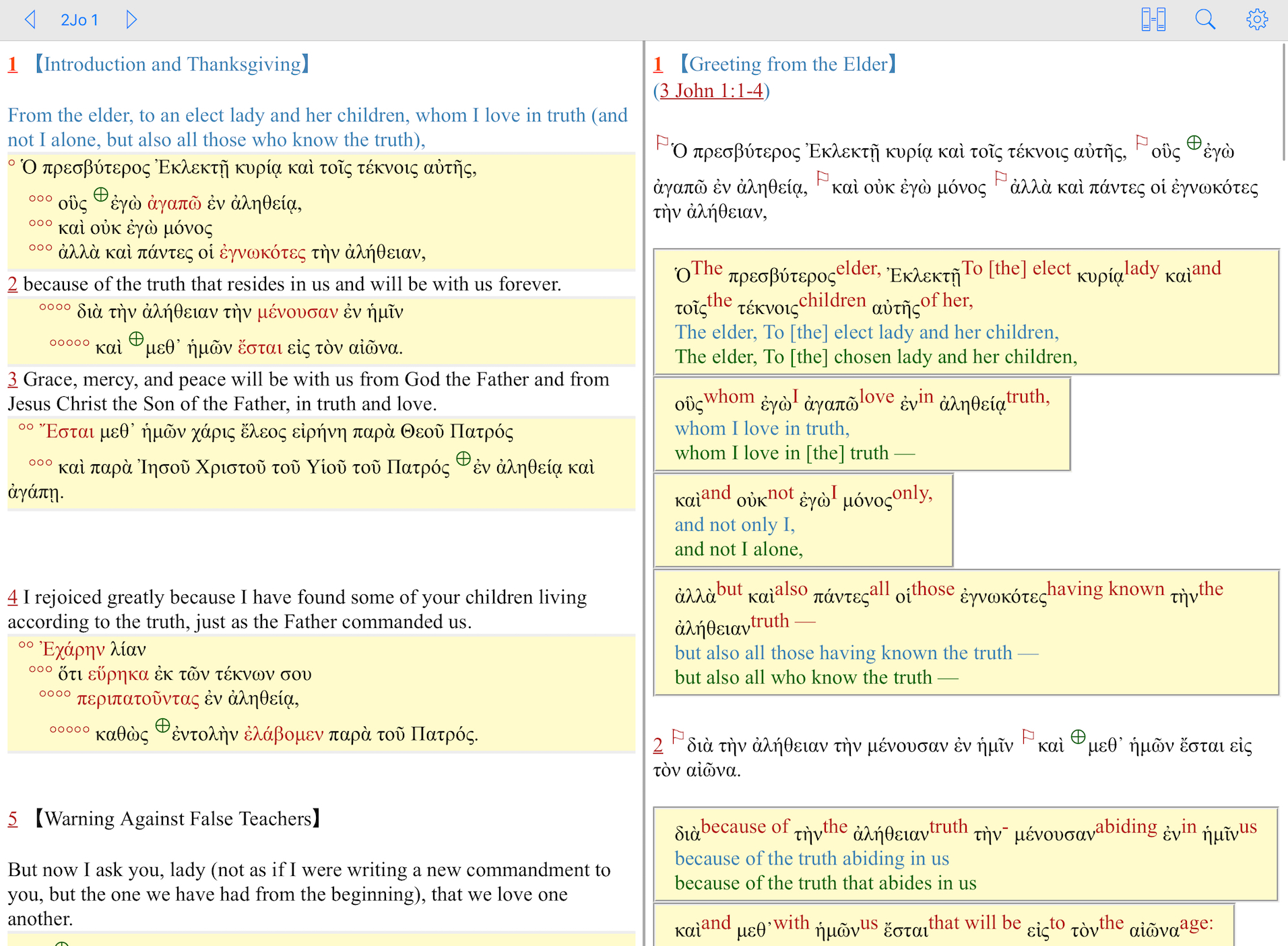Screen dimensions: 1288x946
Task: Toggle the parallel column view icon
Action: [x=1153, y=20]
